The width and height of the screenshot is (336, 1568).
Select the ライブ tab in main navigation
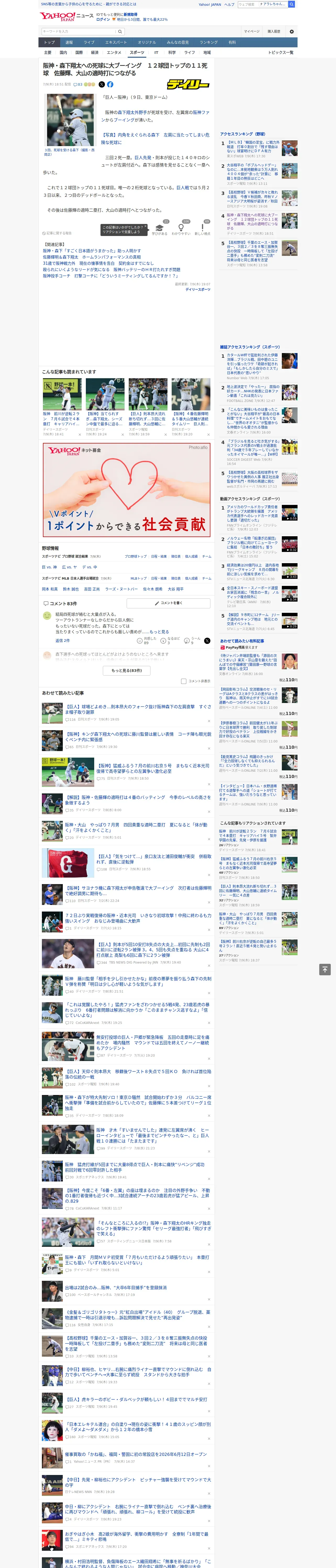coord(89,43)
